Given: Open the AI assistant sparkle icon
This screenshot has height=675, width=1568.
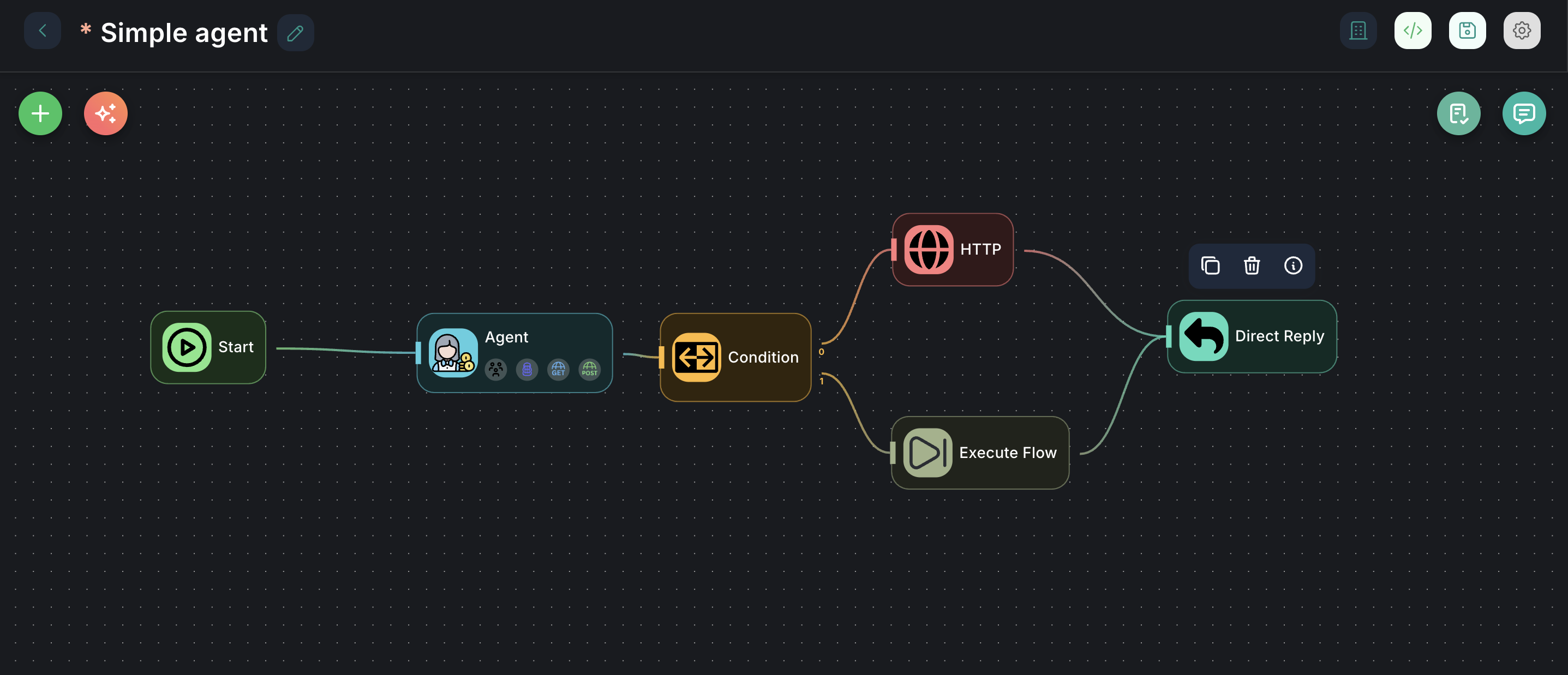Looking at the screenshot, I should (x=105, y=113).
